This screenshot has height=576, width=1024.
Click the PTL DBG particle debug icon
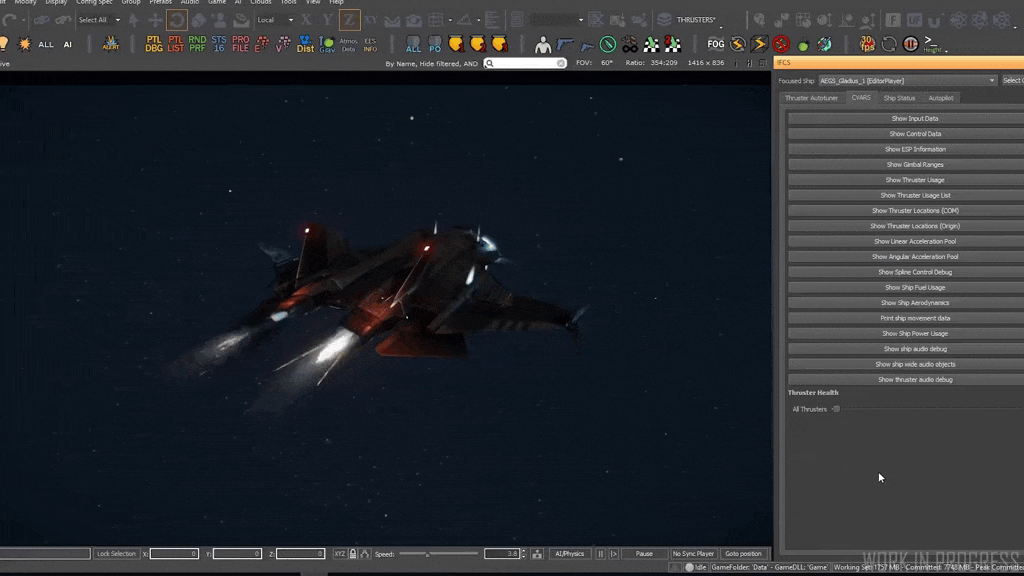click(x=154, y=44)
